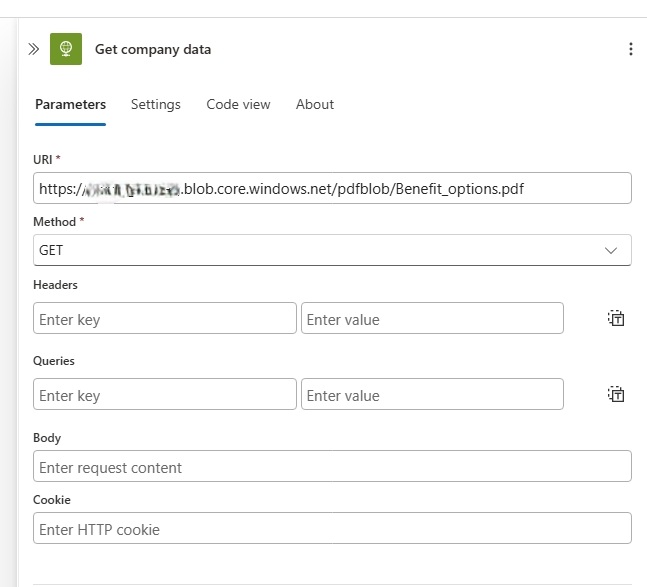
Task: Focus the Headers Enter value field
Action: pos(432,318)
